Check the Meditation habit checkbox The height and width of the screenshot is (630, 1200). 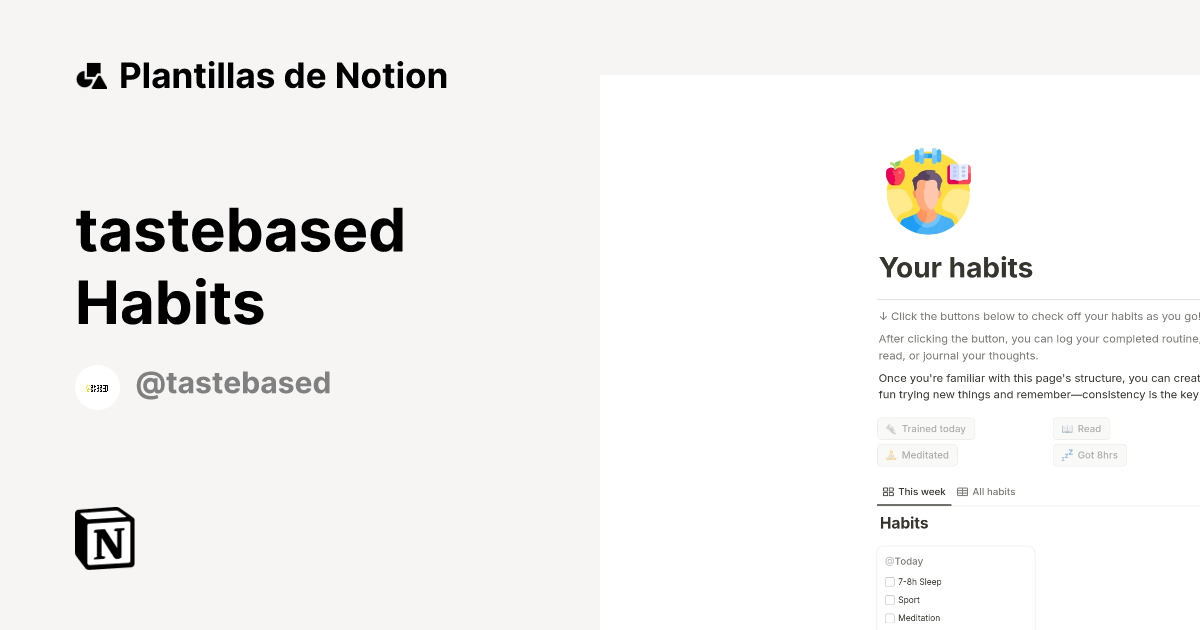point(890,617)
